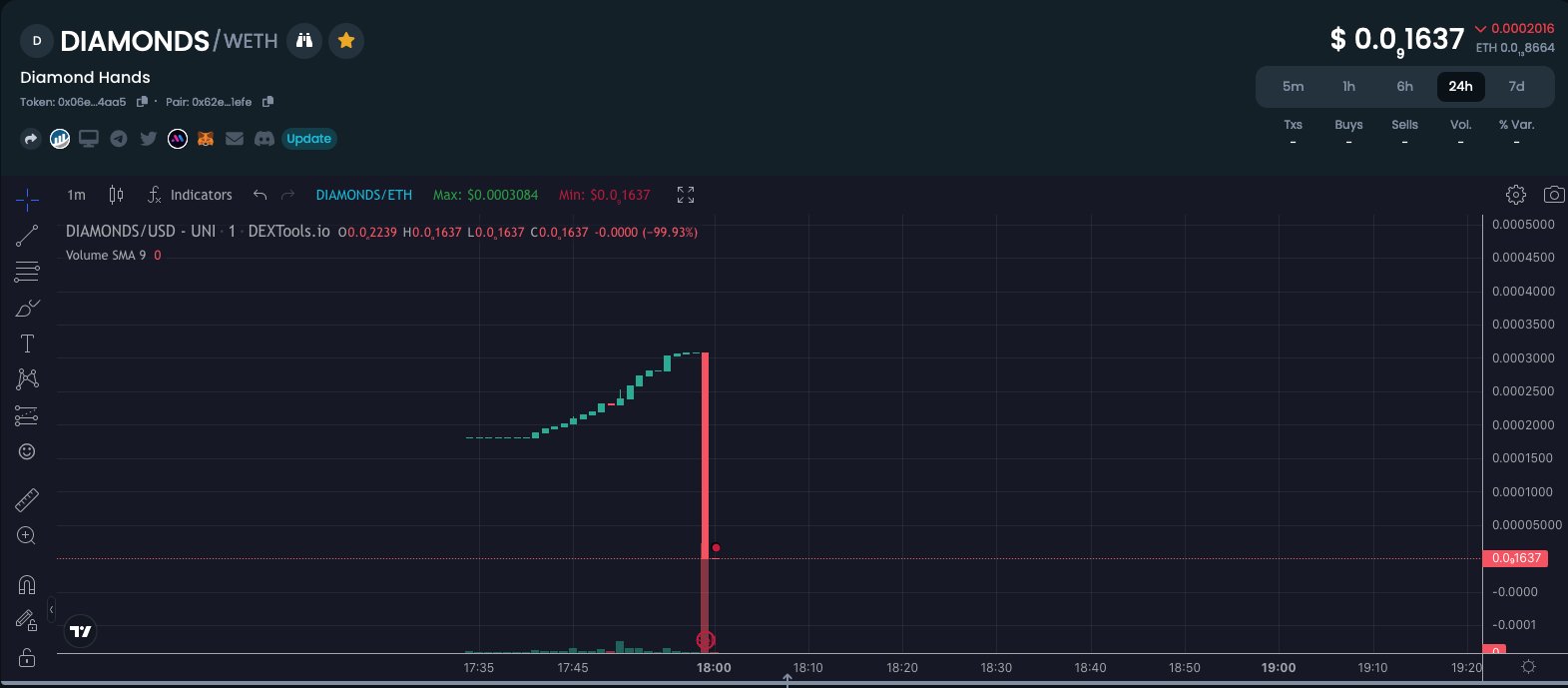
Task: Copy the token address 0x06e...4aa5
Action: 142,102
